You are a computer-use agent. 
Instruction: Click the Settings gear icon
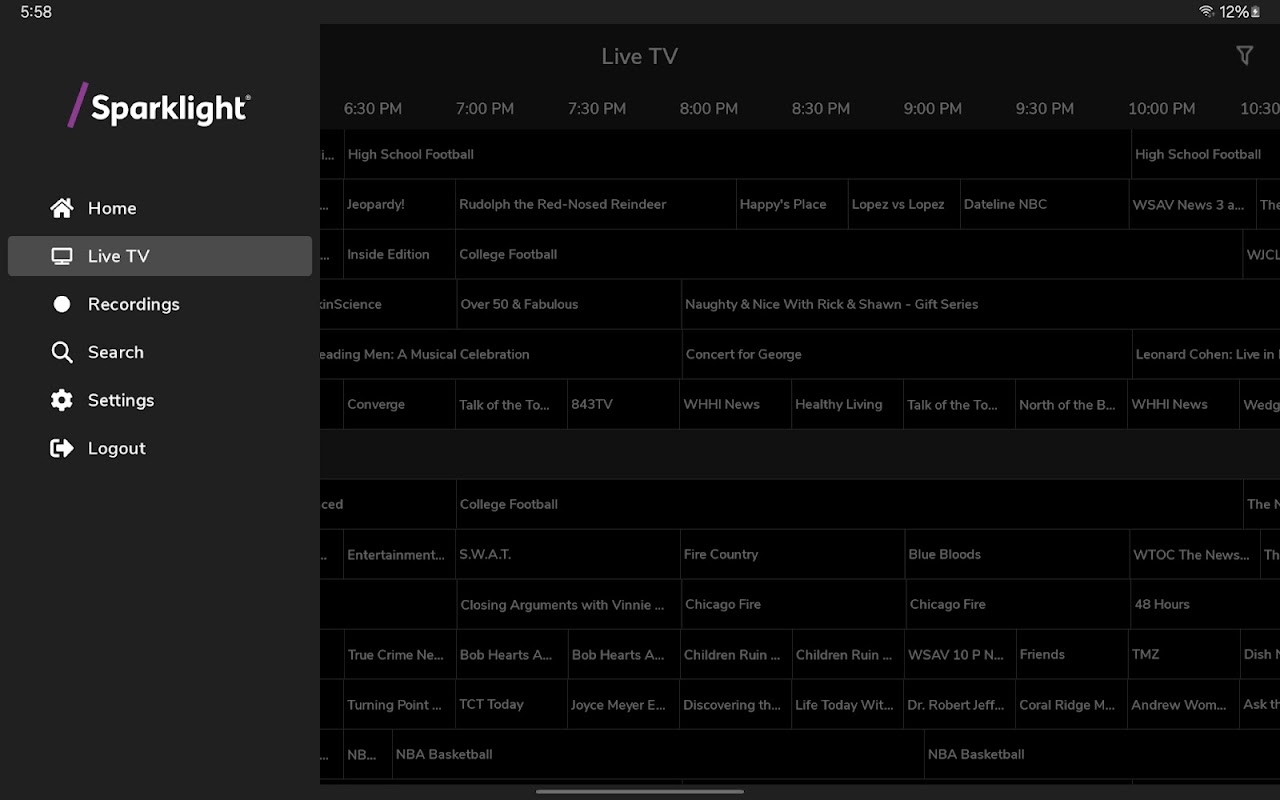62,400
